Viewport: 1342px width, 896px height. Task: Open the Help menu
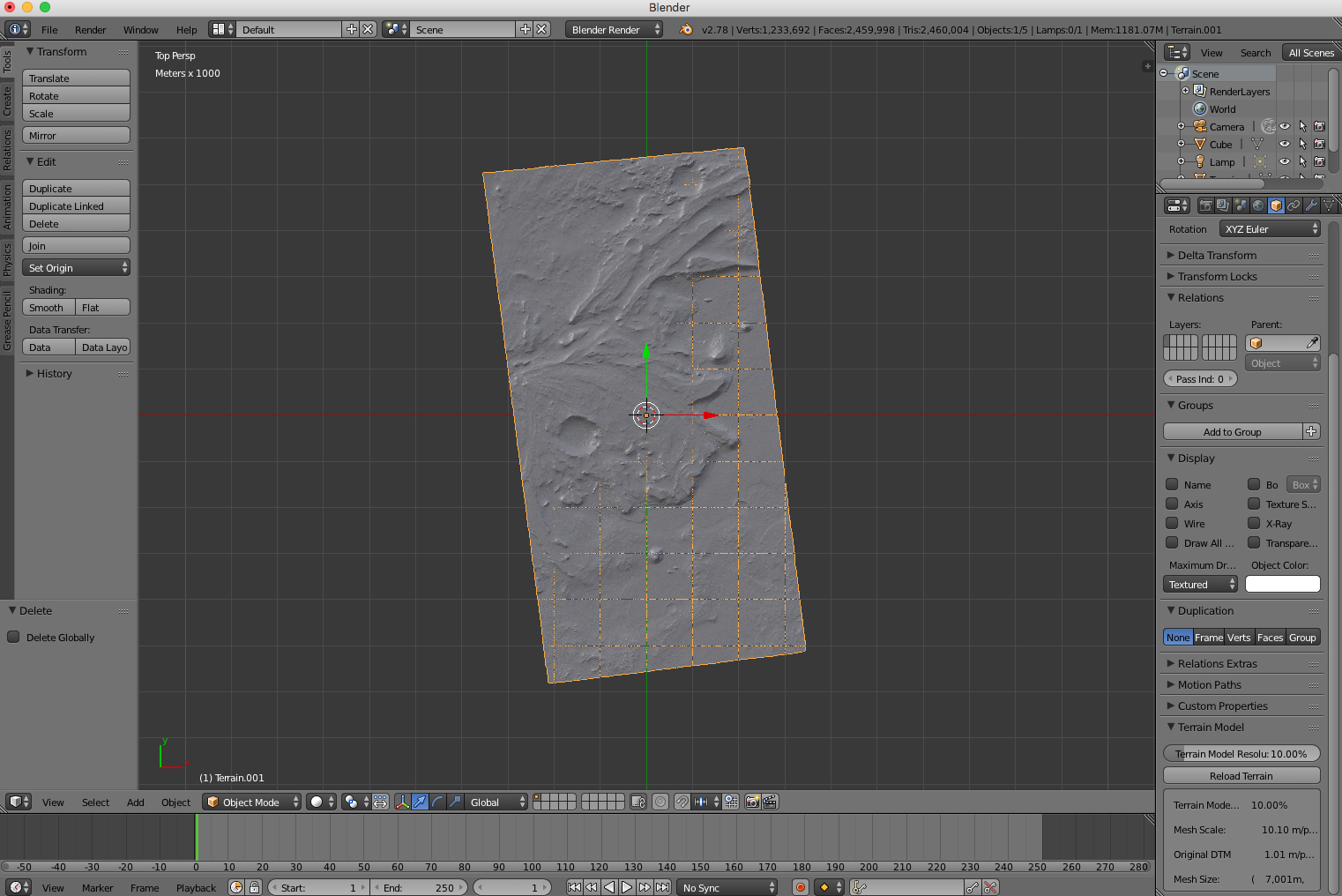coord(186,29)
